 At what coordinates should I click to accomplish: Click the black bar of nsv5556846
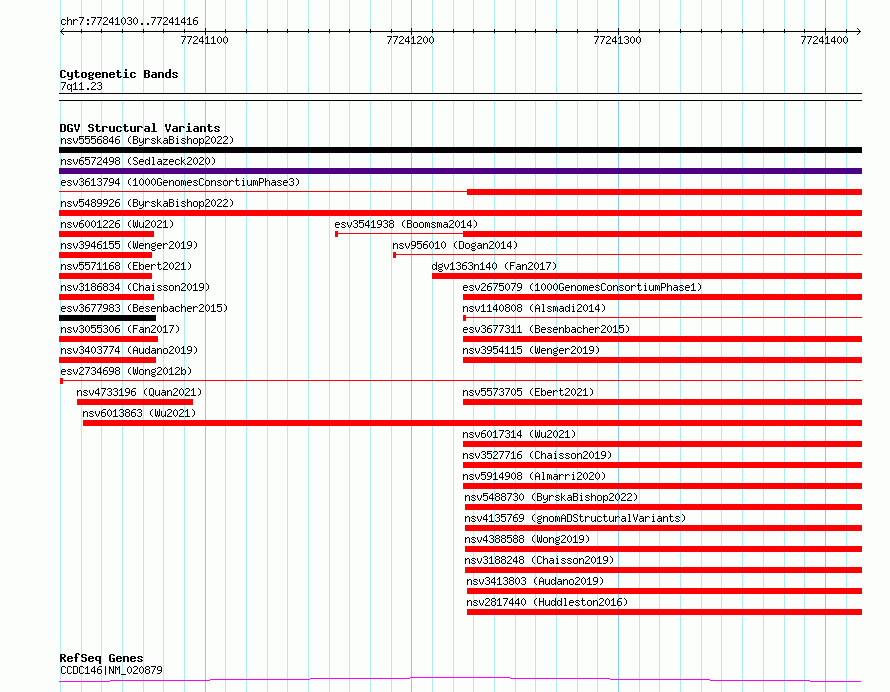point(460,150)
